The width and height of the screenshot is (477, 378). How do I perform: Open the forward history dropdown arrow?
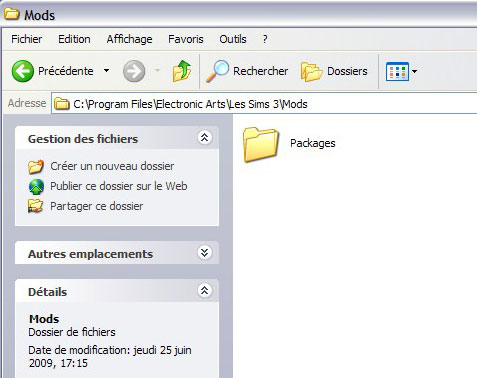pyautogui.click(x=157, y=70)
